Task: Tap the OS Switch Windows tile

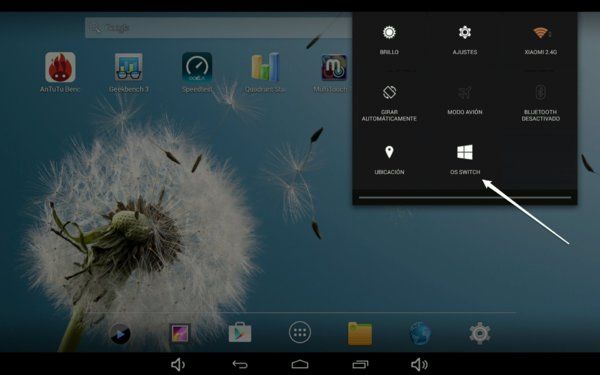Action: tap(465, 160)
